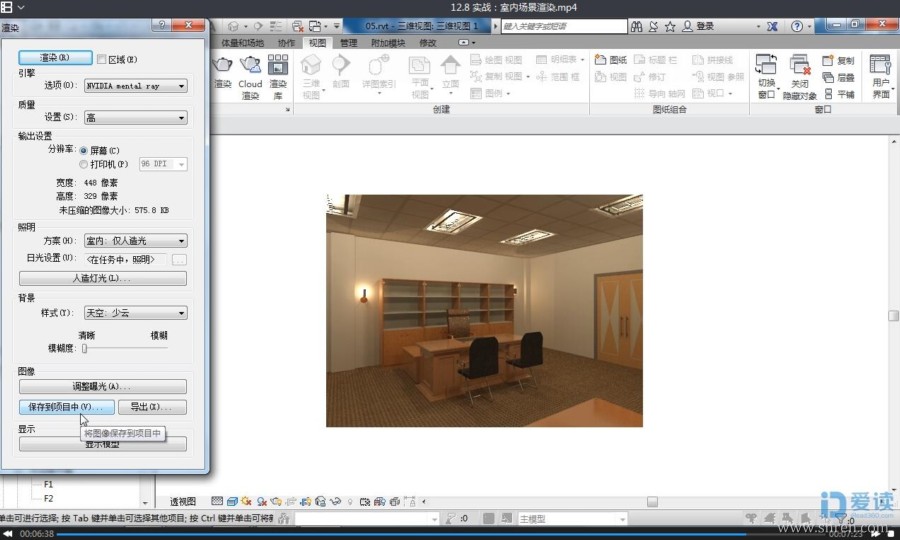Click the rendered office image in view
The width and height of the screenshot is (900, 540).
pos(484,310)
